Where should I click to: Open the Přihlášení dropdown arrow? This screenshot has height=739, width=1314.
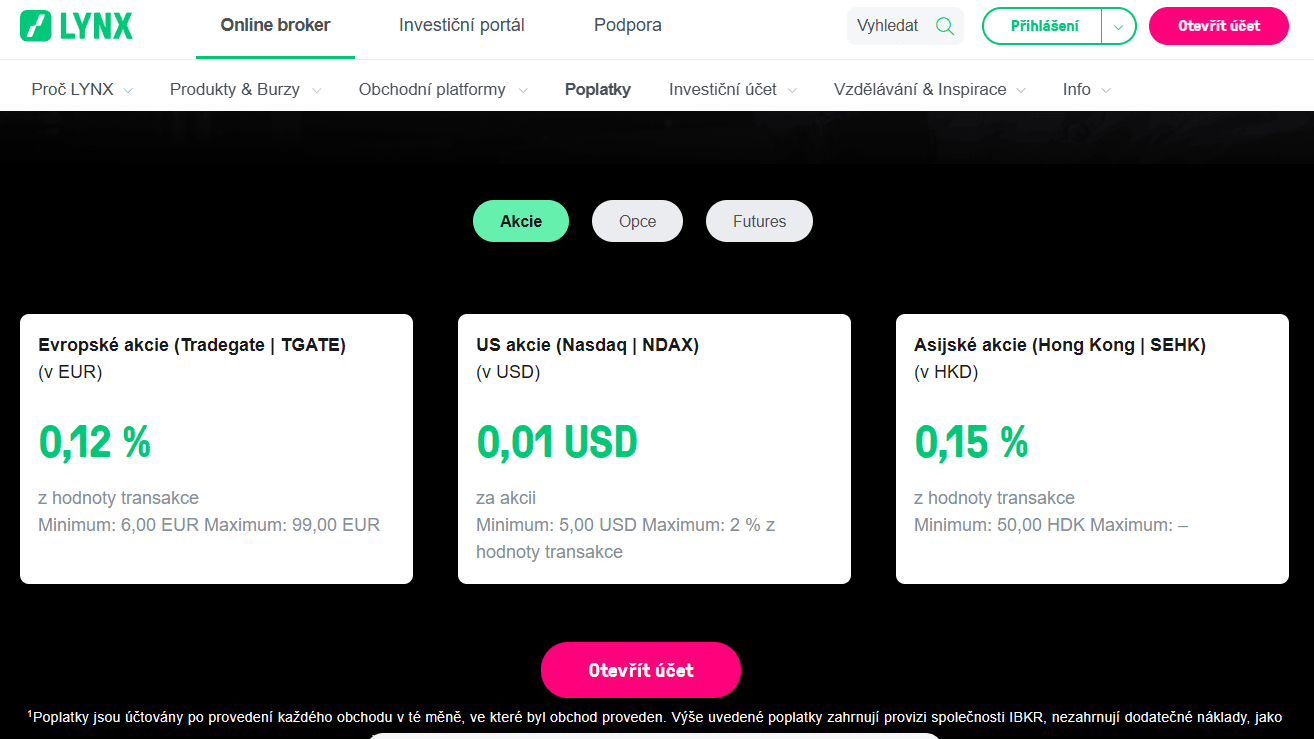pyautogui.click(x=1119, y=27)
